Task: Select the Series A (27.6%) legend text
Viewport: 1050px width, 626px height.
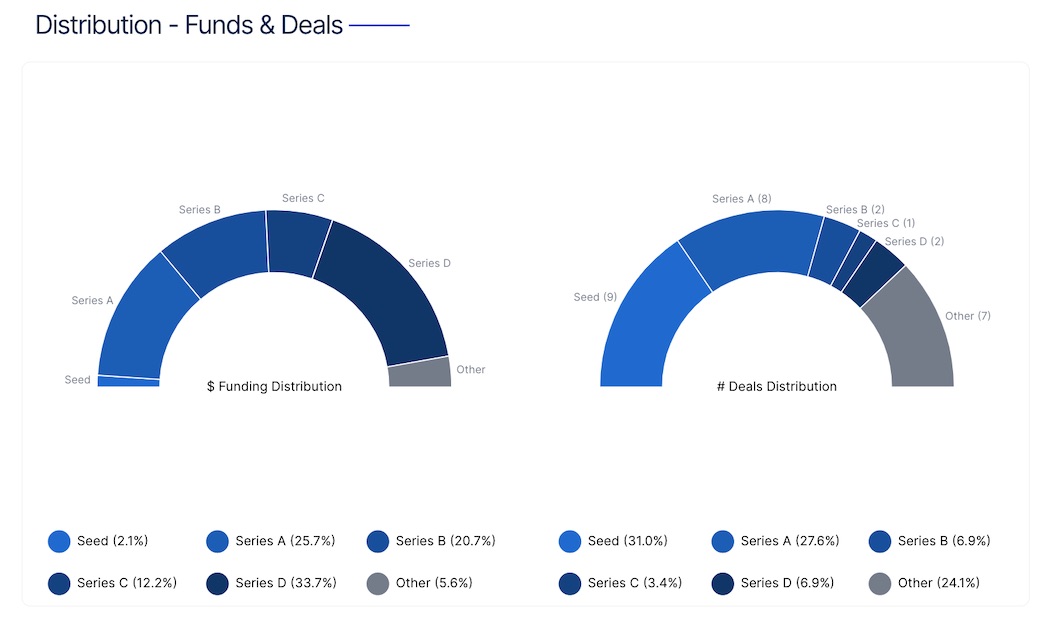Action: point(790,541)
